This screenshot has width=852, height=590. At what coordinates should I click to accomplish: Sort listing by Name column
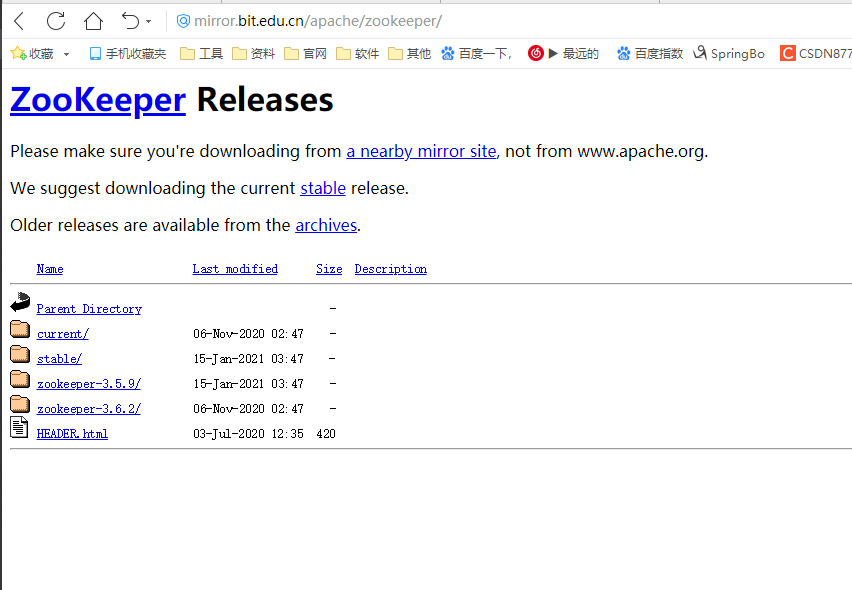[x=50, y=269]
